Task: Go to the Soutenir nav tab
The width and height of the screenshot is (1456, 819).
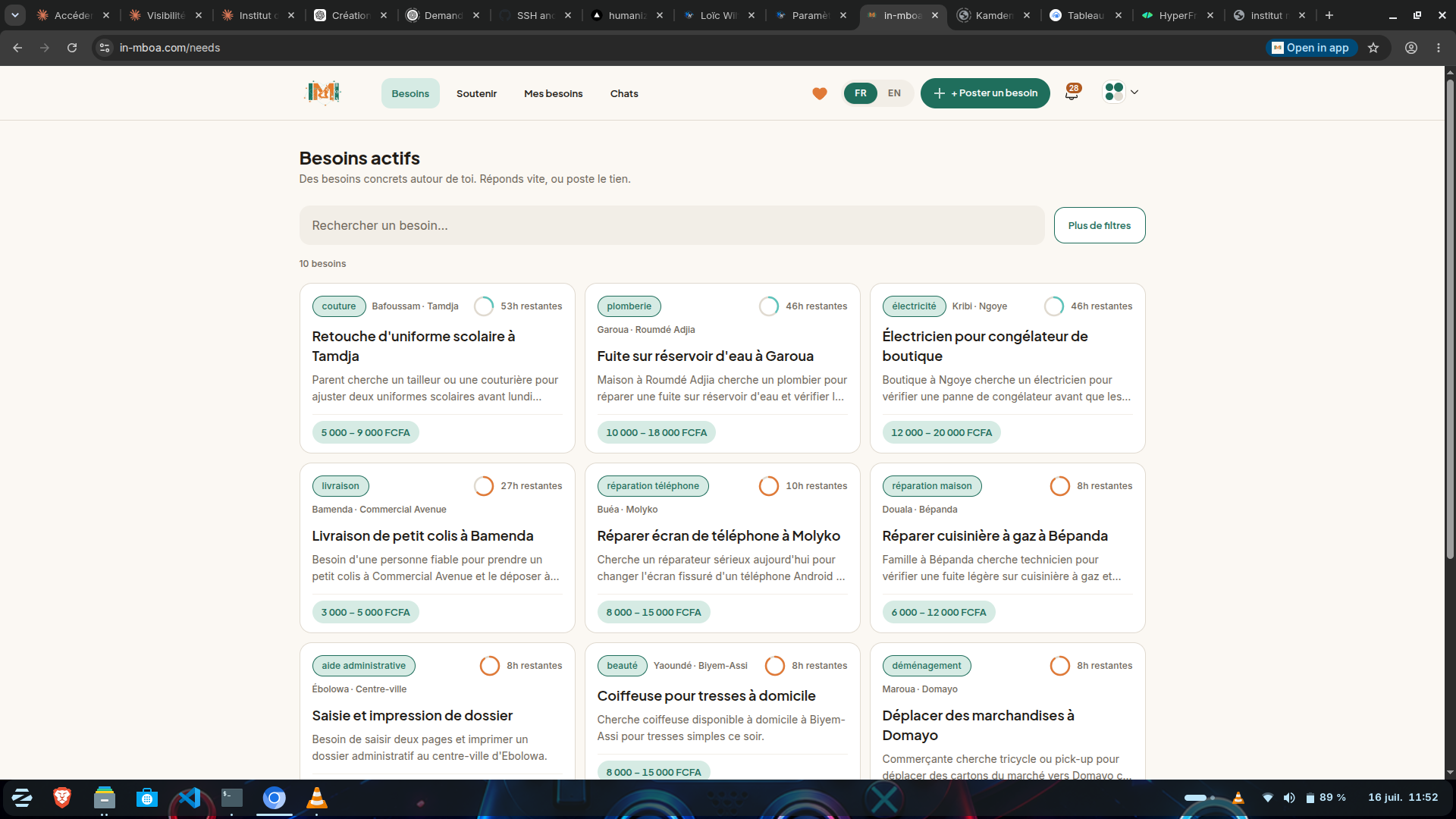Action: (x=476, y=93)
